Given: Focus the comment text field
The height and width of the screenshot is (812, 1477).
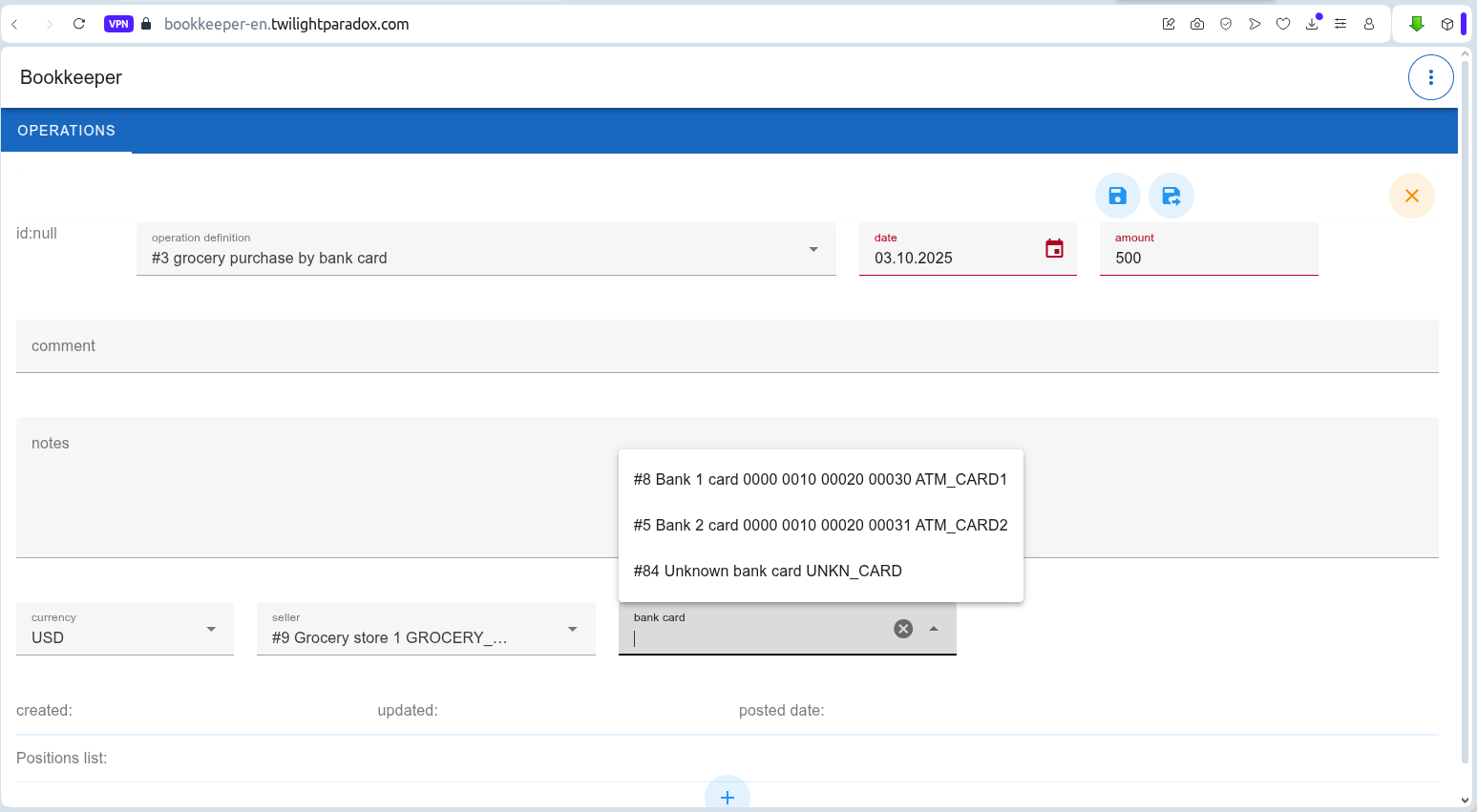Looking at the screenshot, I should 726,346.
